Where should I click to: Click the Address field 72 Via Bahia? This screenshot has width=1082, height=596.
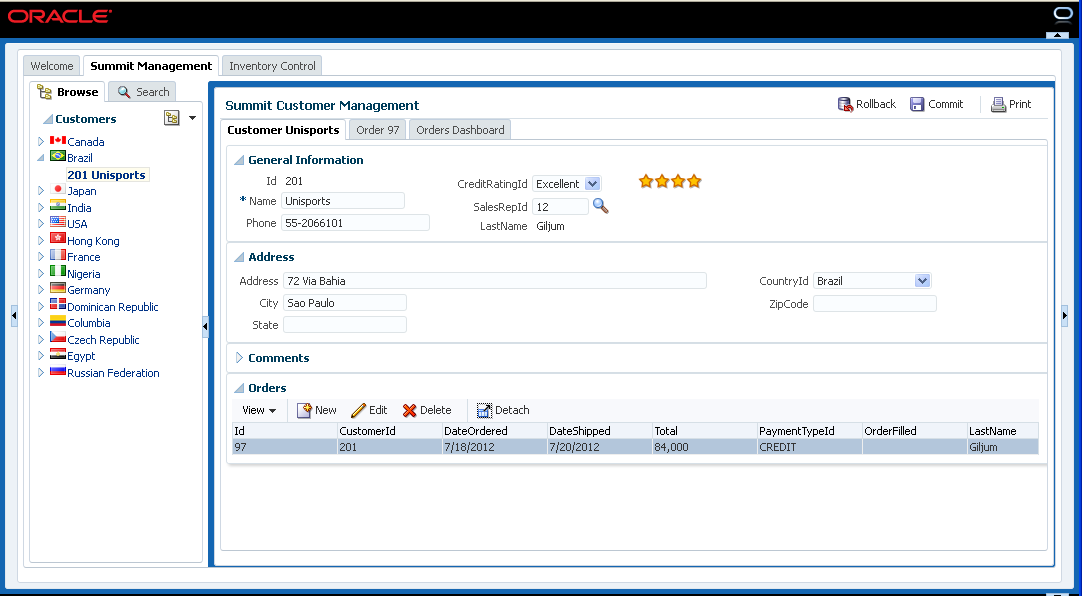coord(494,281)
